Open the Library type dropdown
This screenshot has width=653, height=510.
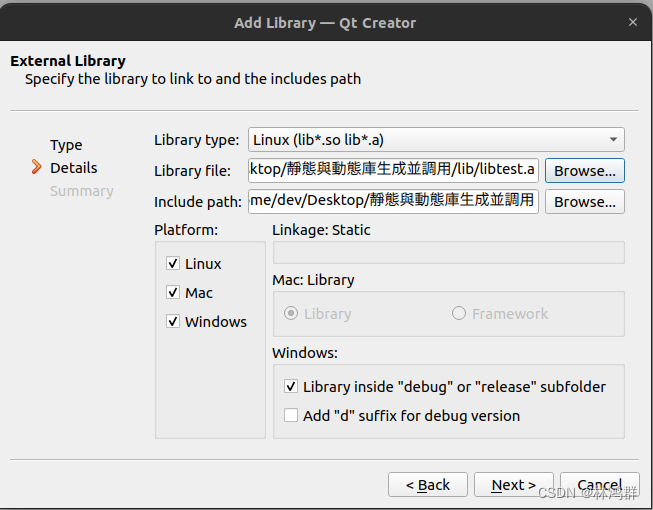coord(436,139)
